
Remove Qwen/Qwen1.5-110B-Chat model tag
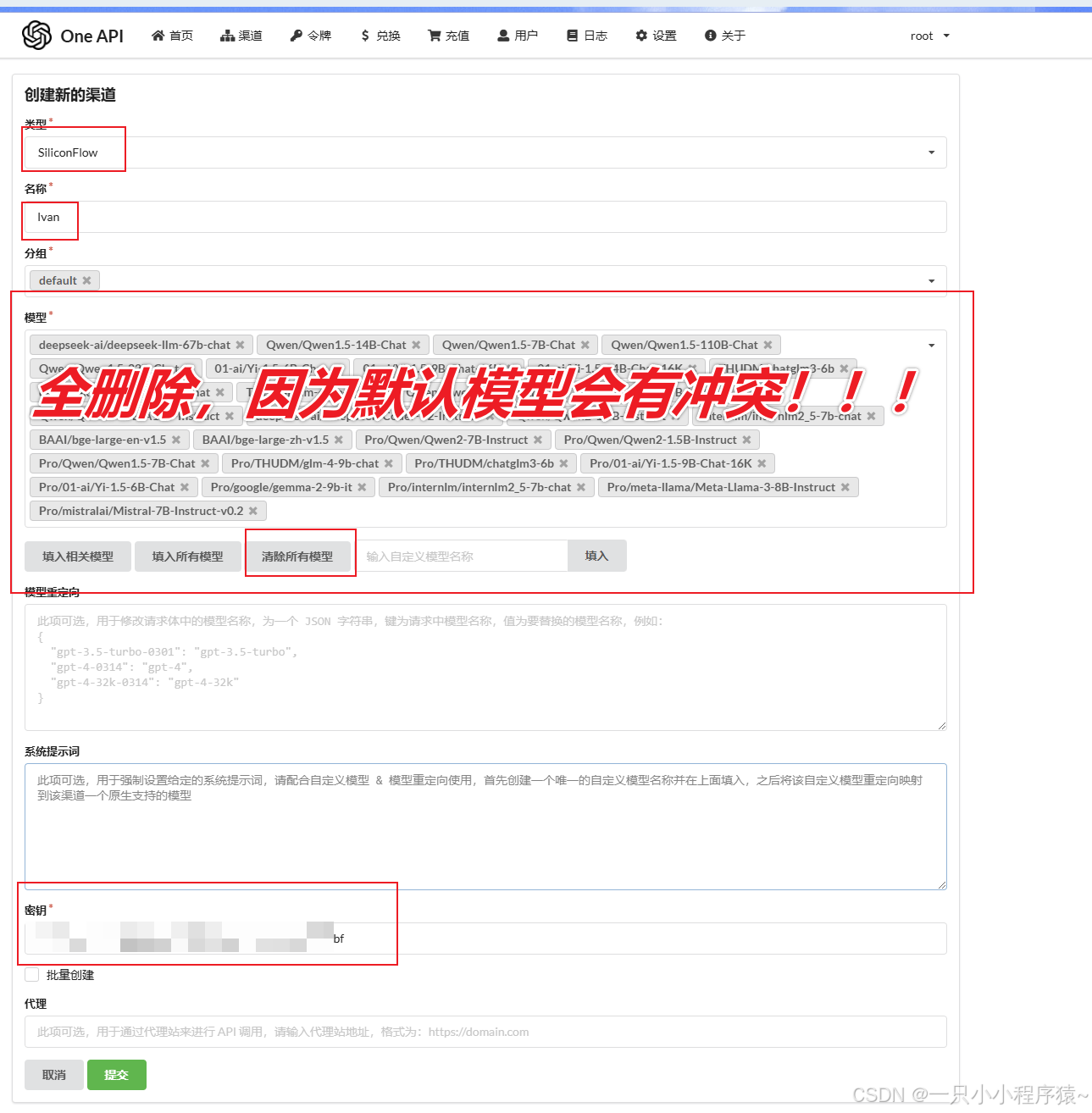(768, 345)
